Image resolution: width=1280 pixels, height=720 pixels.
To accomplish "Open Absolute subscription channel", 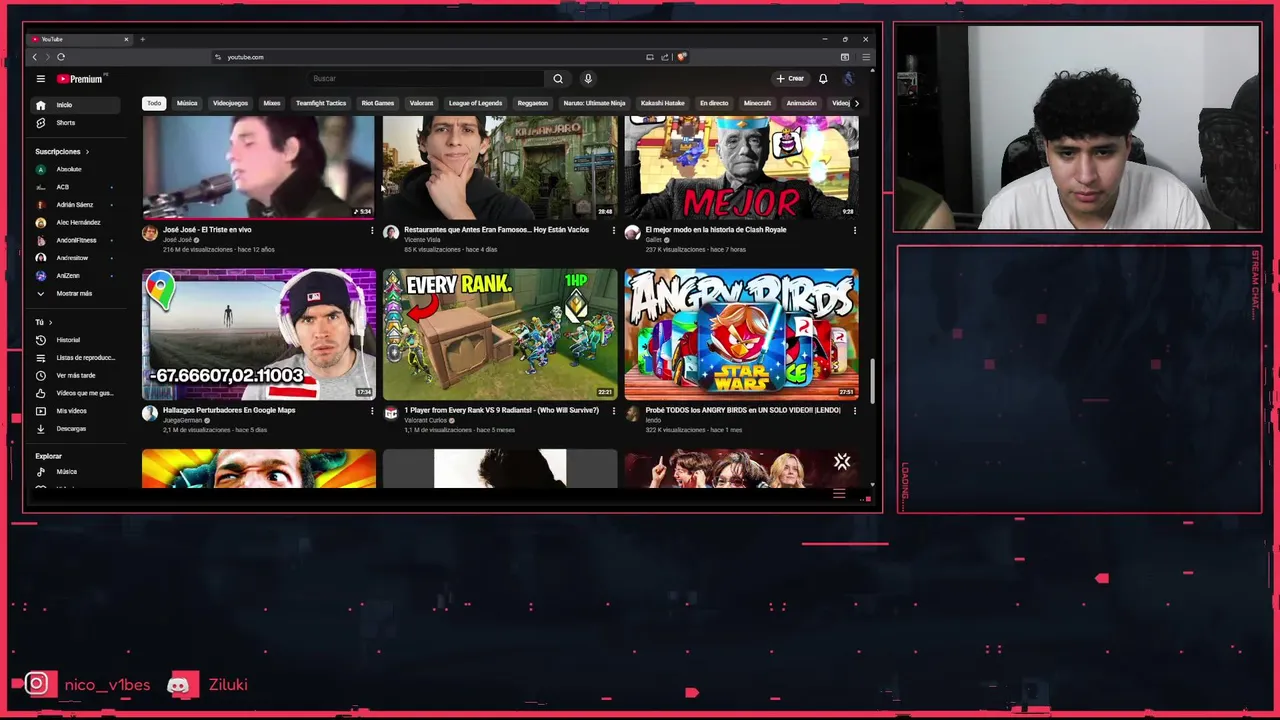I will (x=77, y=170).
